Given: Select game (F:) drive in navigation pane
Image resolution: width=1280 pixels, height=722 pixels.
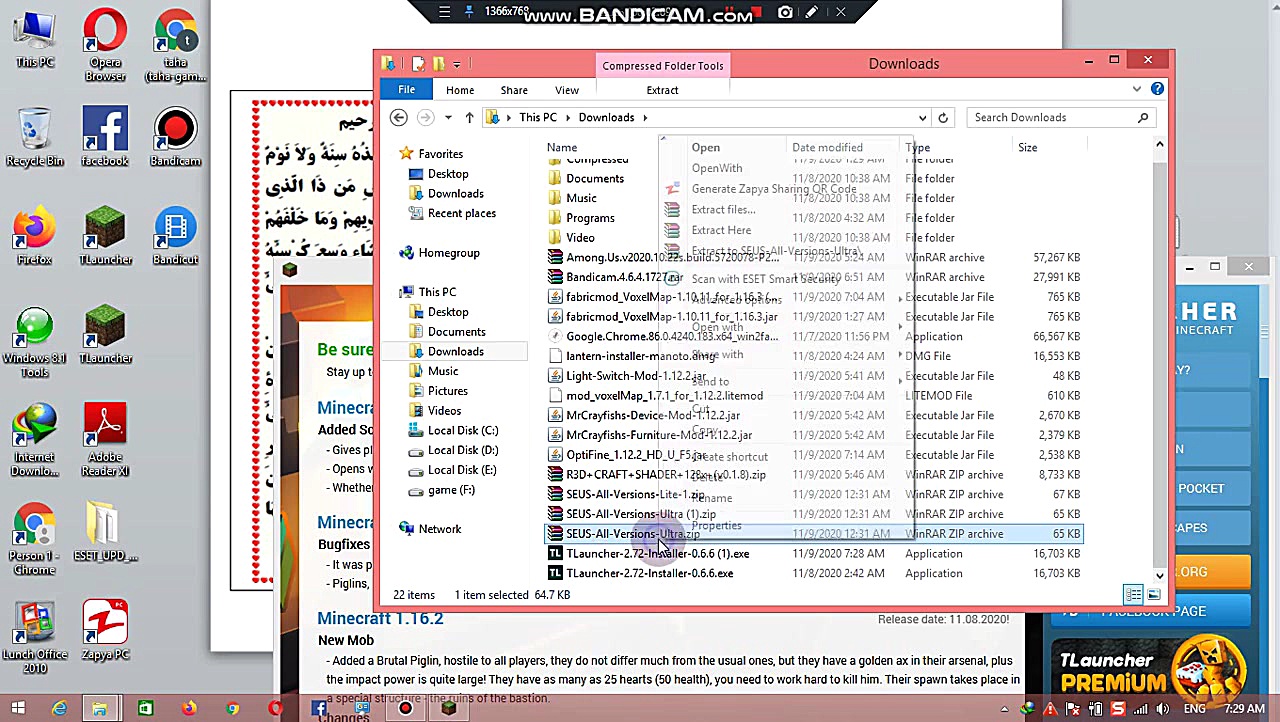Looking at the screenshot, I should pos(451,490).
